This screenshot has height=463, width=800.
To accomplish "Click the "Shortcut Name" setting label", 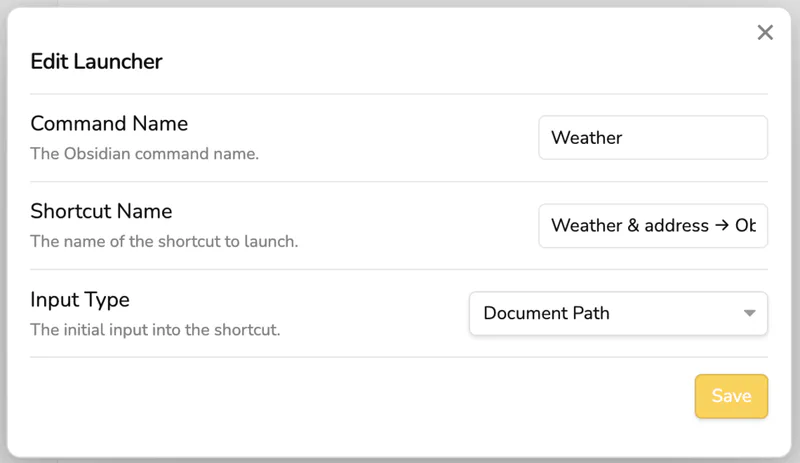I will click(x=101, y=212).
